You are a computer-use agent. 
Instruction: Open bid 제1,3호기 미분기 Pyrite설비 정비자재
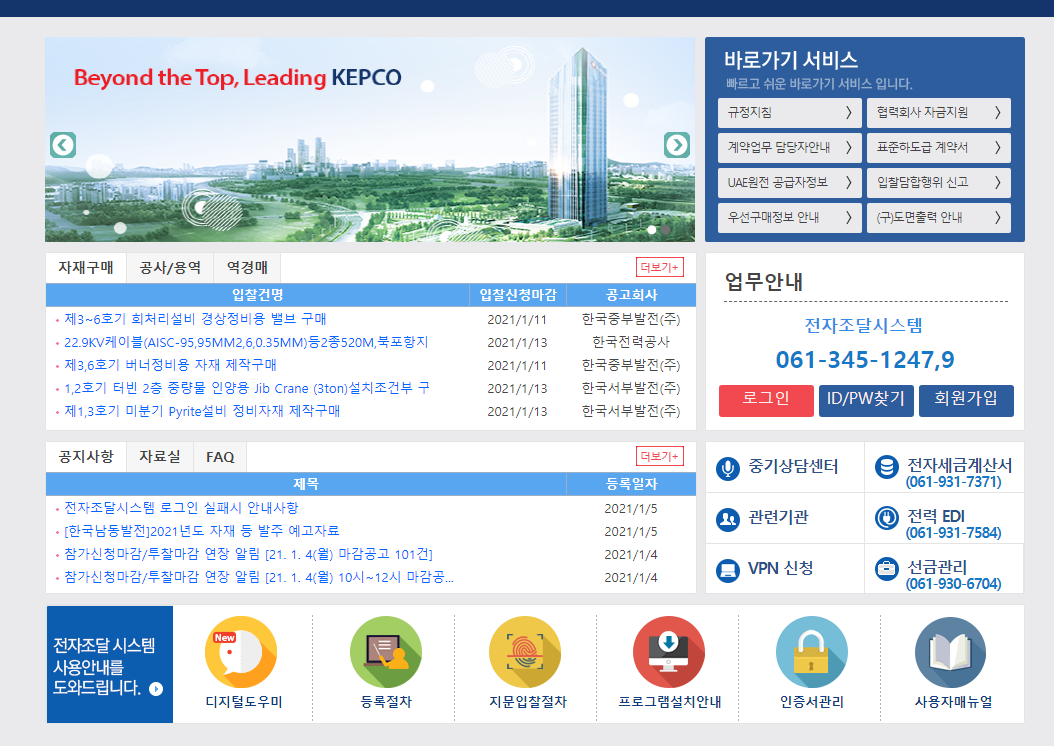pyautogui.click(x=202, y=411)
